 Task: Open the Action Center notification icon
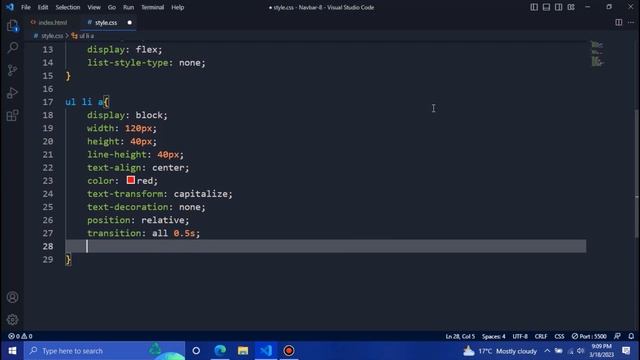point(626,351)
